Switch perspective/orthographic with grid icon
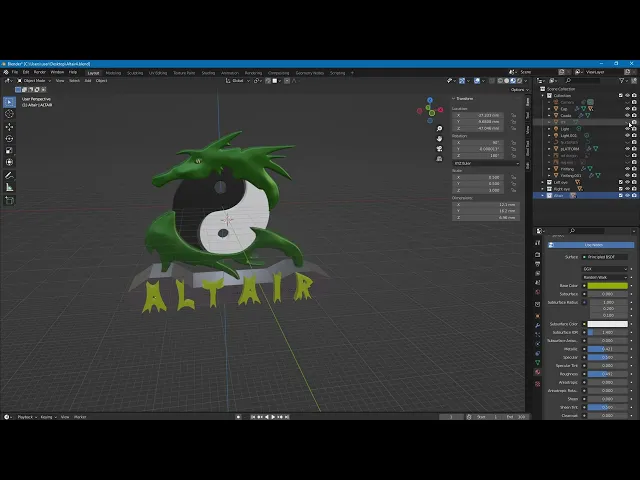The image size is (640, 480). tap(439, 159)
